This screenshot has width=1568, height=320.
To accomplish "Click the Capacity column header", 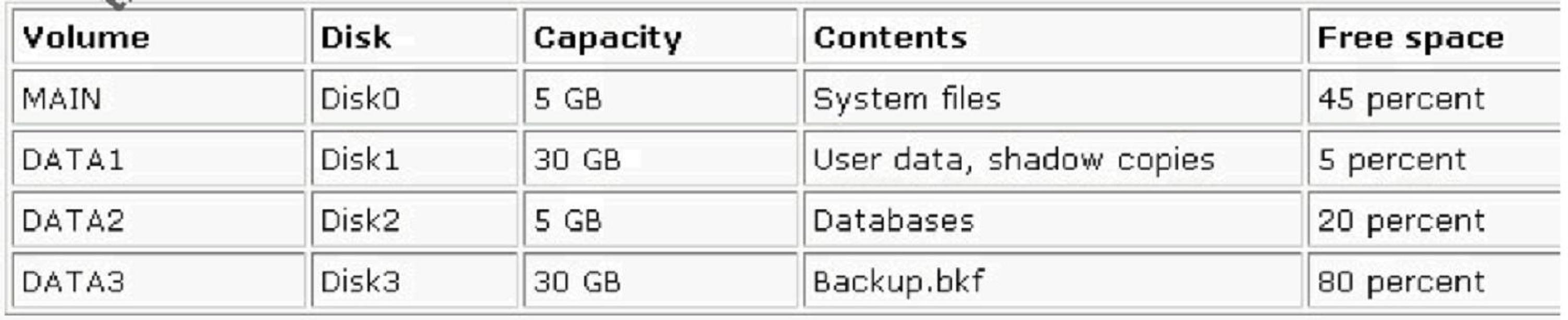I will coord(607,37).
